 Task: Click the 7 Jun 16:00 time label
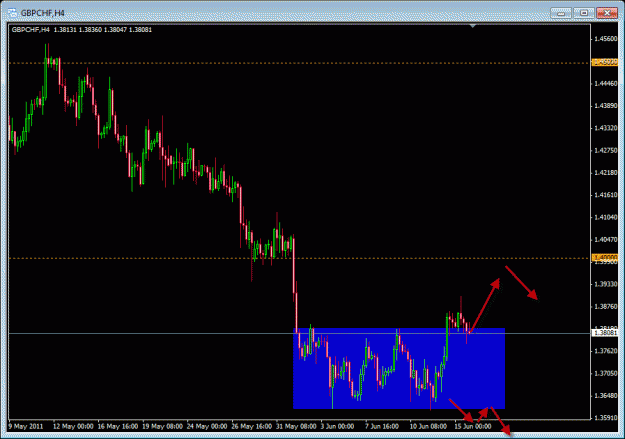click(x=382, y=426)
